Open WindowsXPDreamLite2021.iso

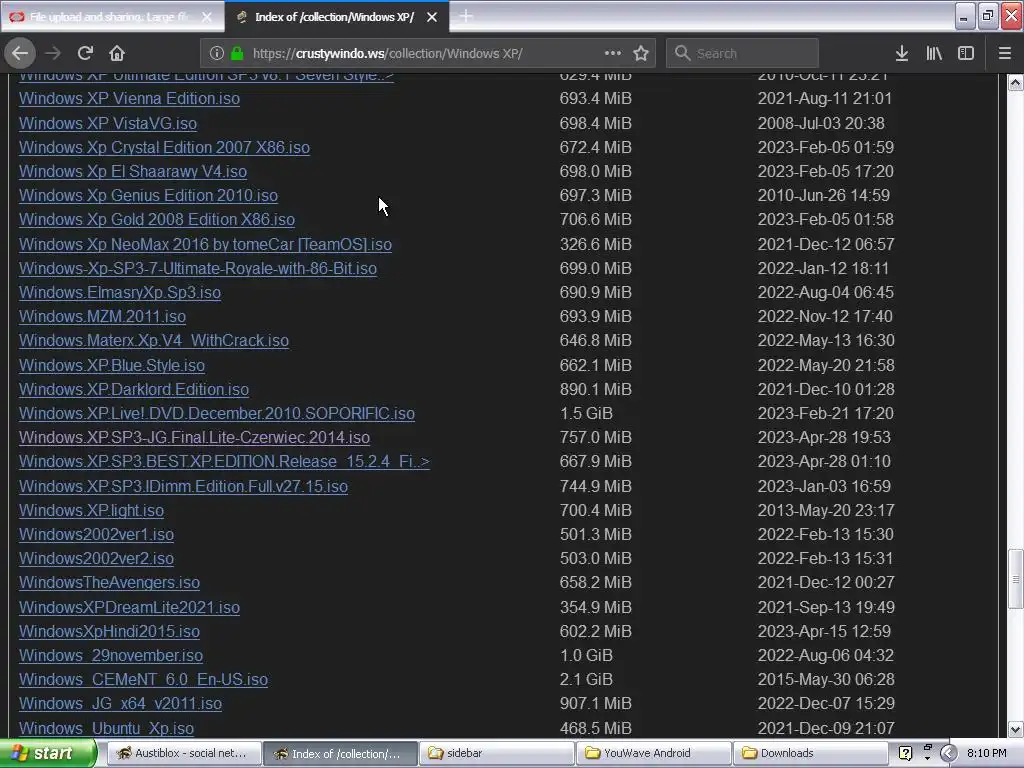pyautogui.click(x=129, y=607)
